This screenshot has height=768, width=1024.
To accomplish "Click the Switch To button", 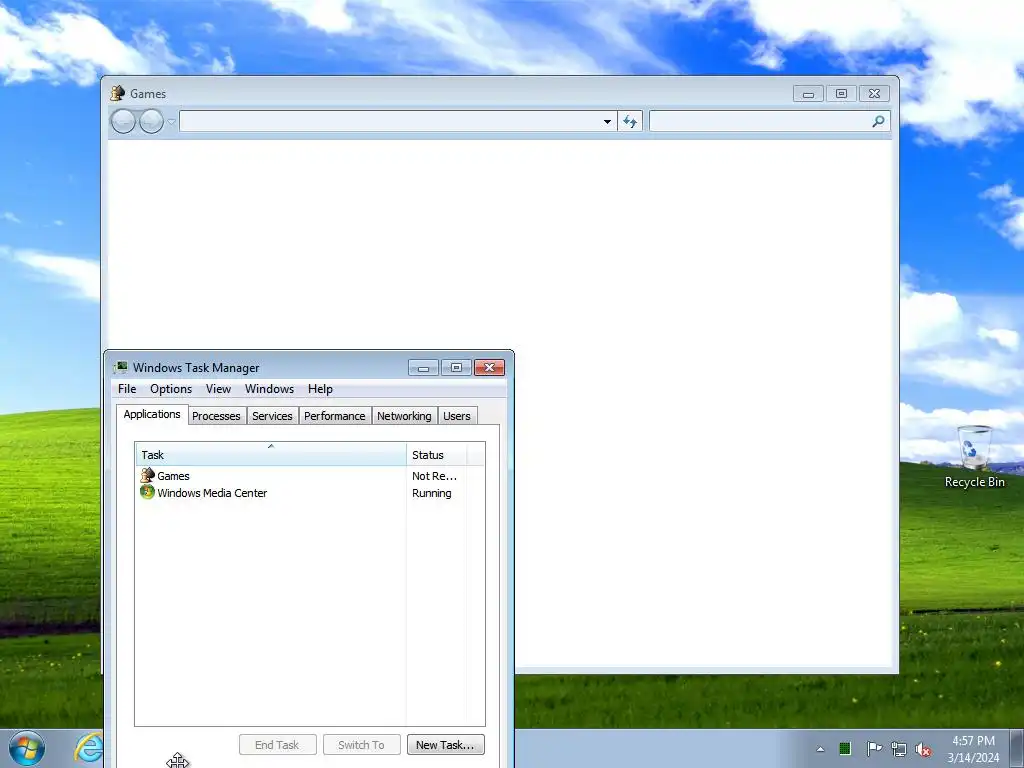I will point(361,745).
